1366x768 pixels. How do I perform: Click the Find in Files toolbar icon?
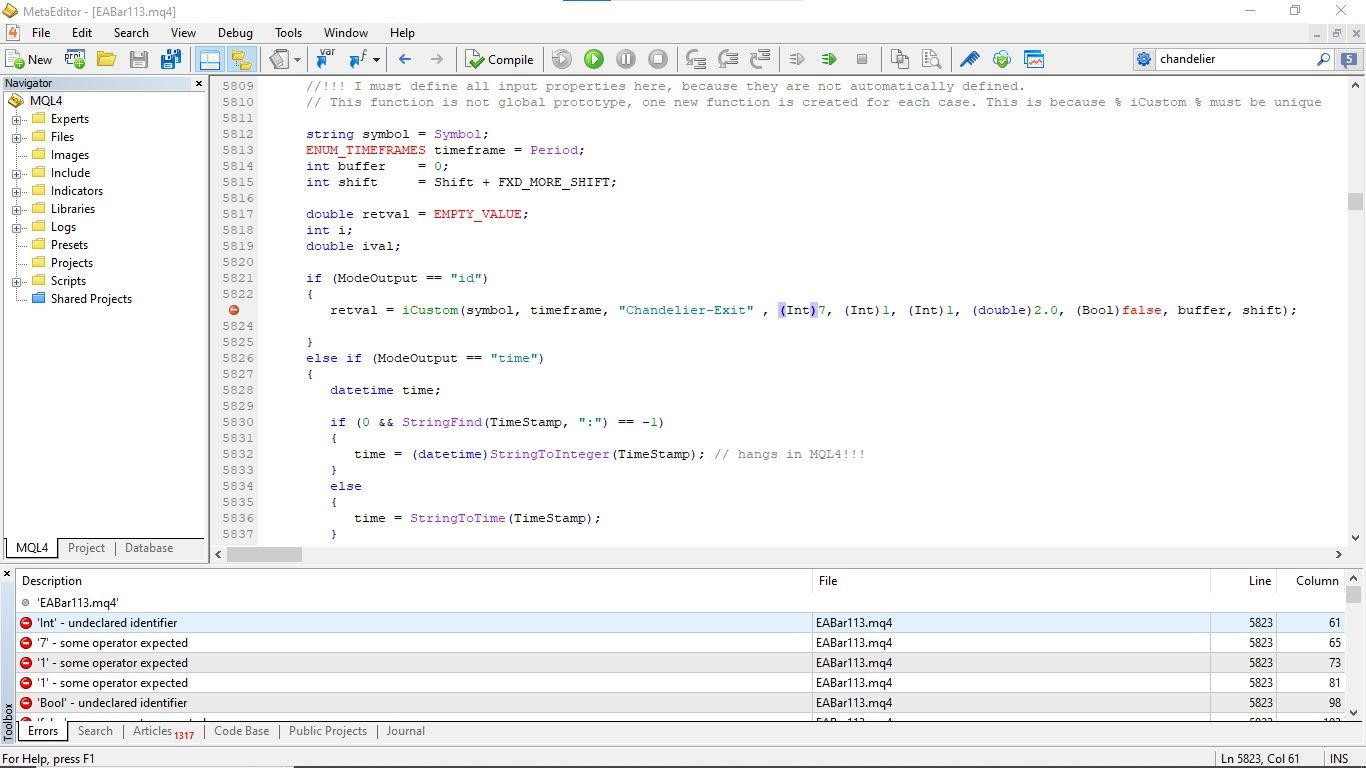(931, 59)
